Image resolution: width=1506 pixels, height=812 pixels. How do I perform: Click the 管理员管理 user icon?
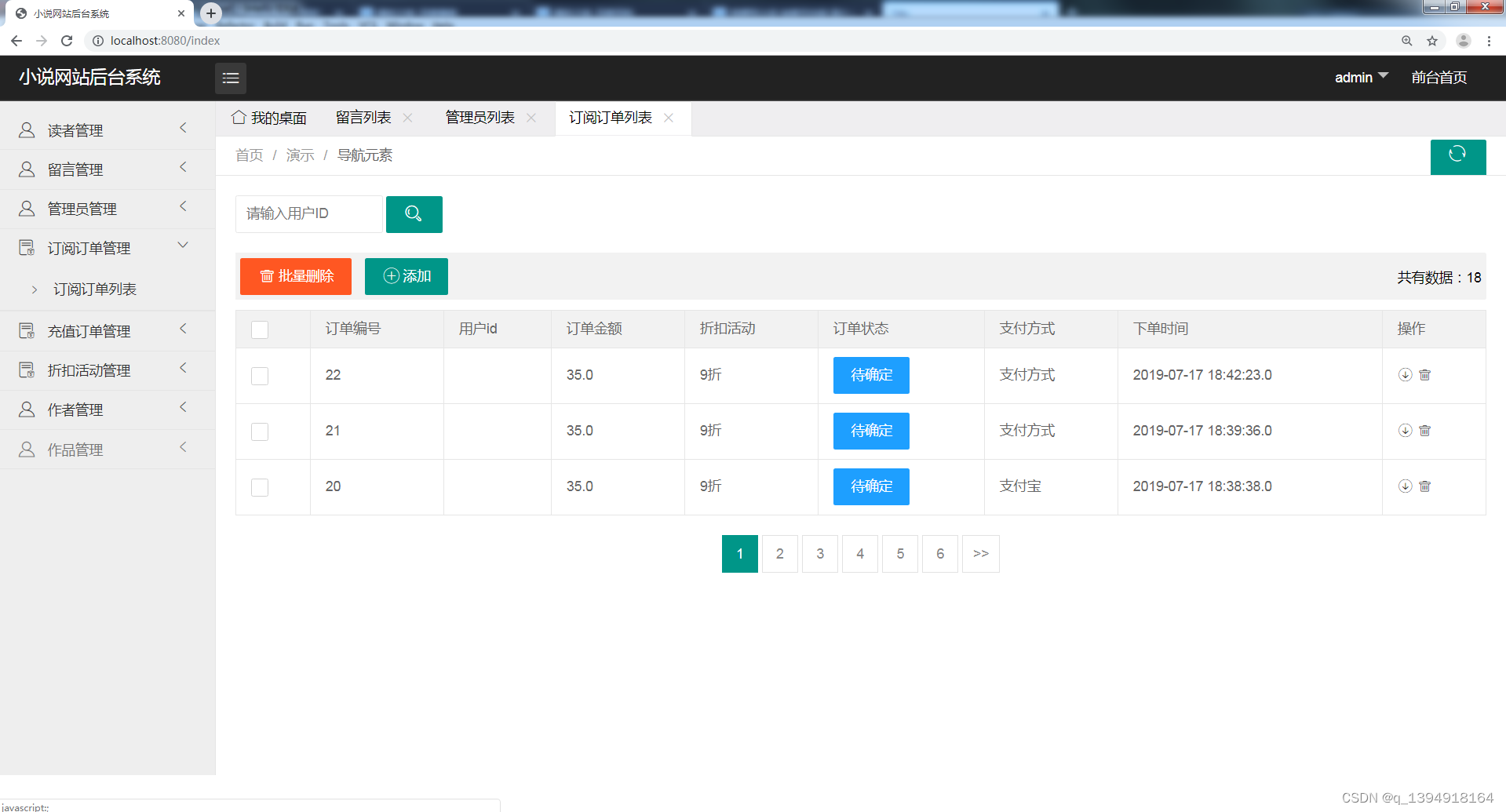pos(27,209)
